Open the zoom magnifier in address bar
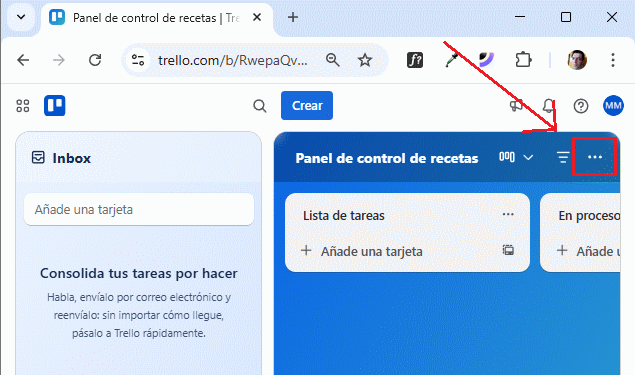Viewport: 635px width, 375px height. pos(332,60)
